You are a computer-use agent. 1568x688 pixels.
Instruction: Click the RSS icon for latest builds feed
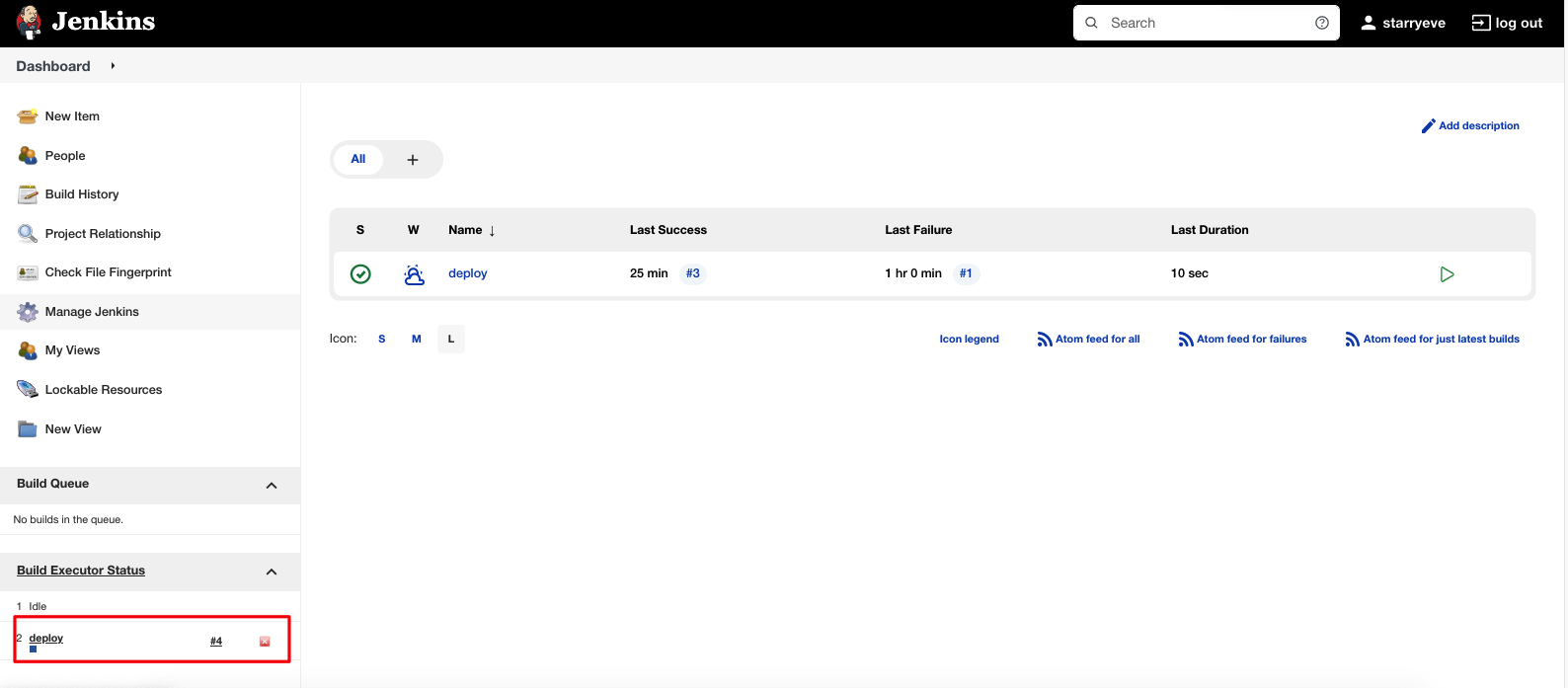[x=1353, y=340]
